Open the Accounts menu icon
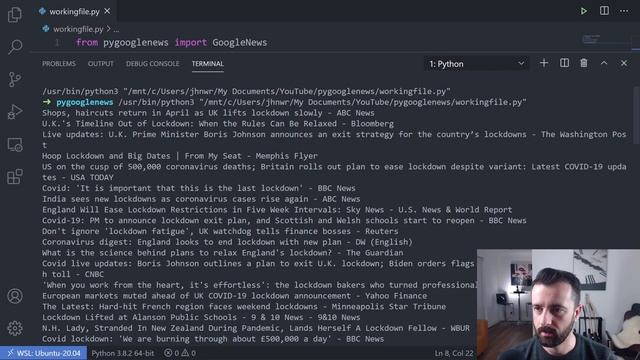 (15, 296)
